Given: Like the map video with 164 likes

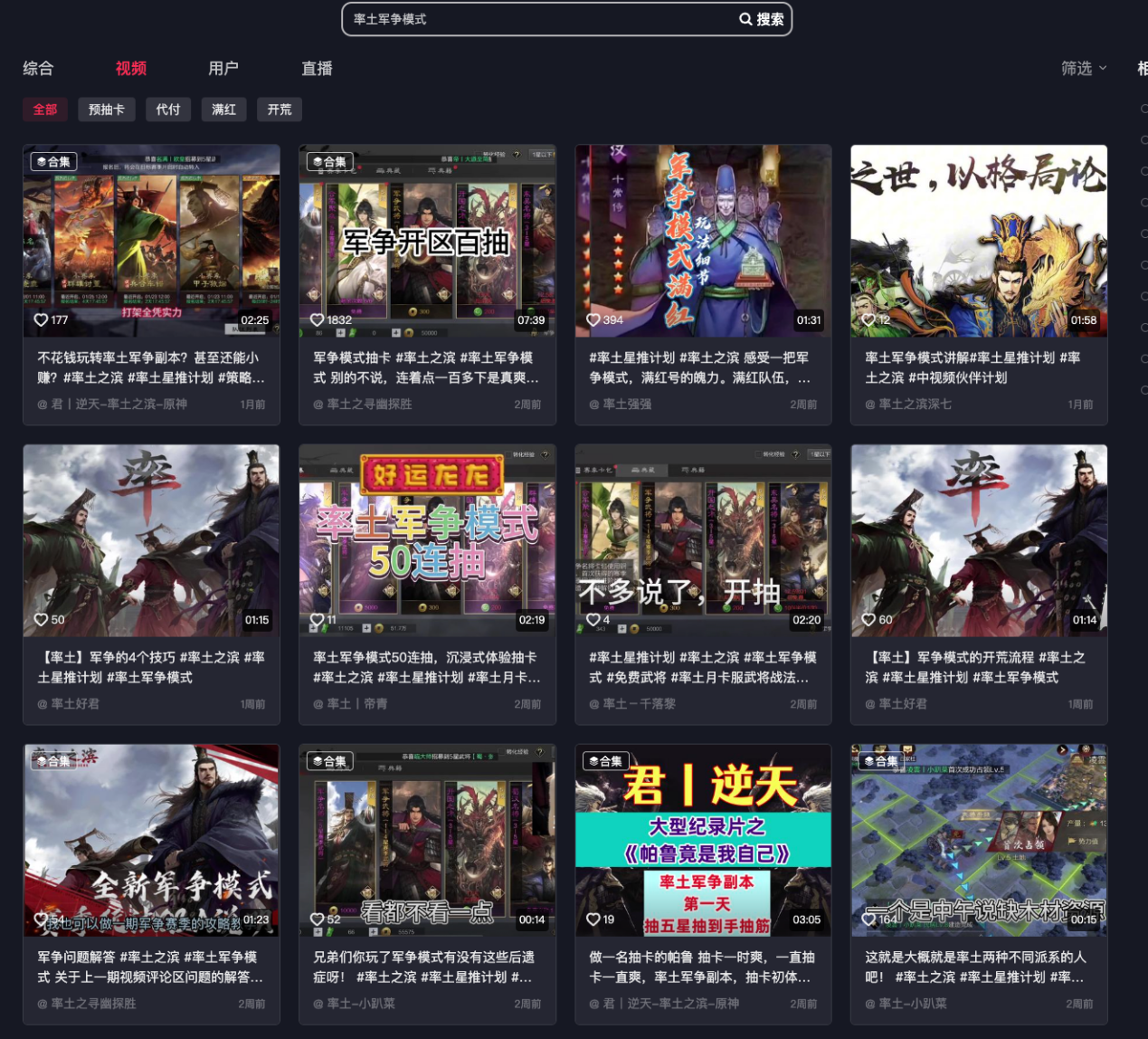Looking at the screenshot, I should [868, 920].
